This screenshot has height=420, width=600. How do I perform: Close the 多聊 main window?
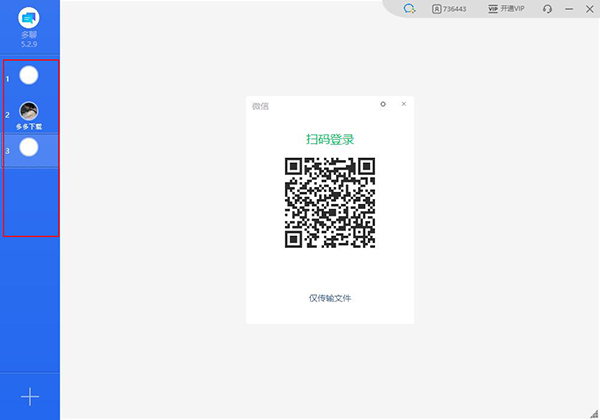(x=590, y=9)
